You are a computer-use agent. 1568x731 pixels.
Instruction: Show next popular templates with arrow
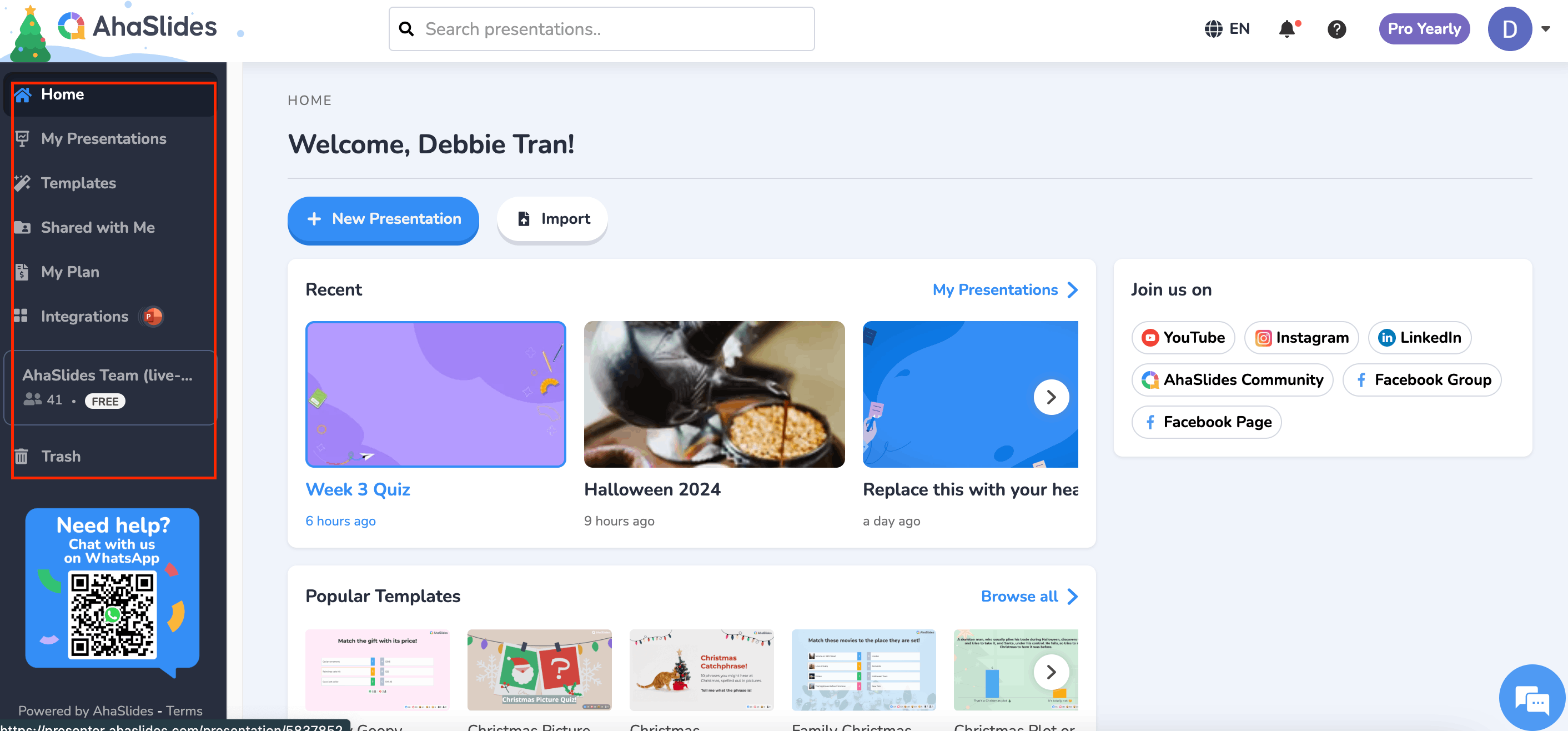tap(1051, 672)
